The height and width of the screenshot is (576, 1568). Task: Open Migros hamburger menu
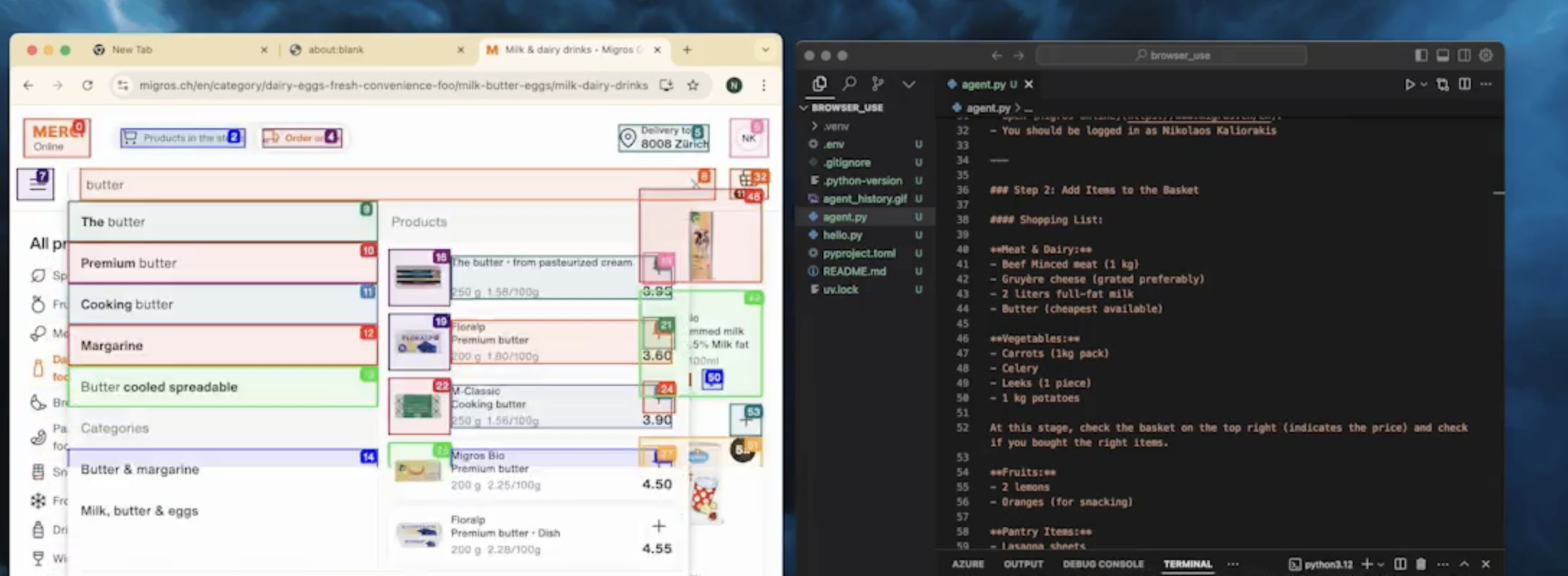pos(36,184)
